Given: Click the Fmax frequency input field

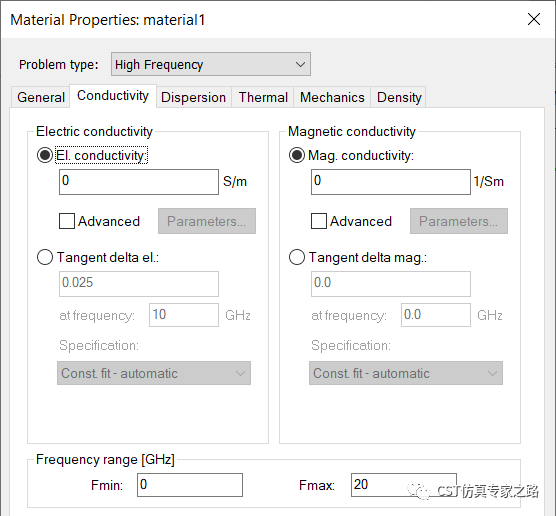Looking at the screenshot, I should pyautogui.click(x=404, y=485).
